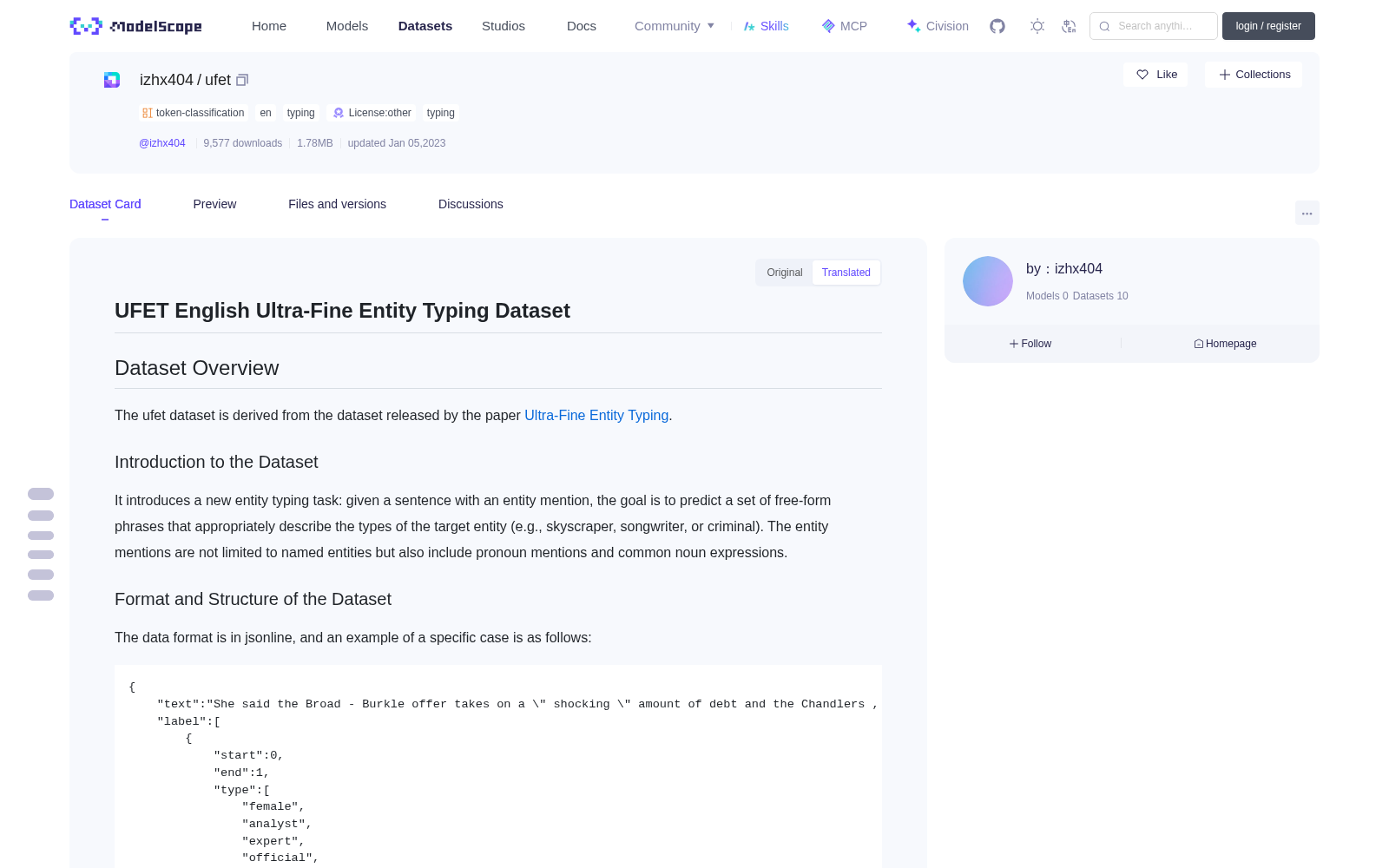Click the License:other tag

372,113
